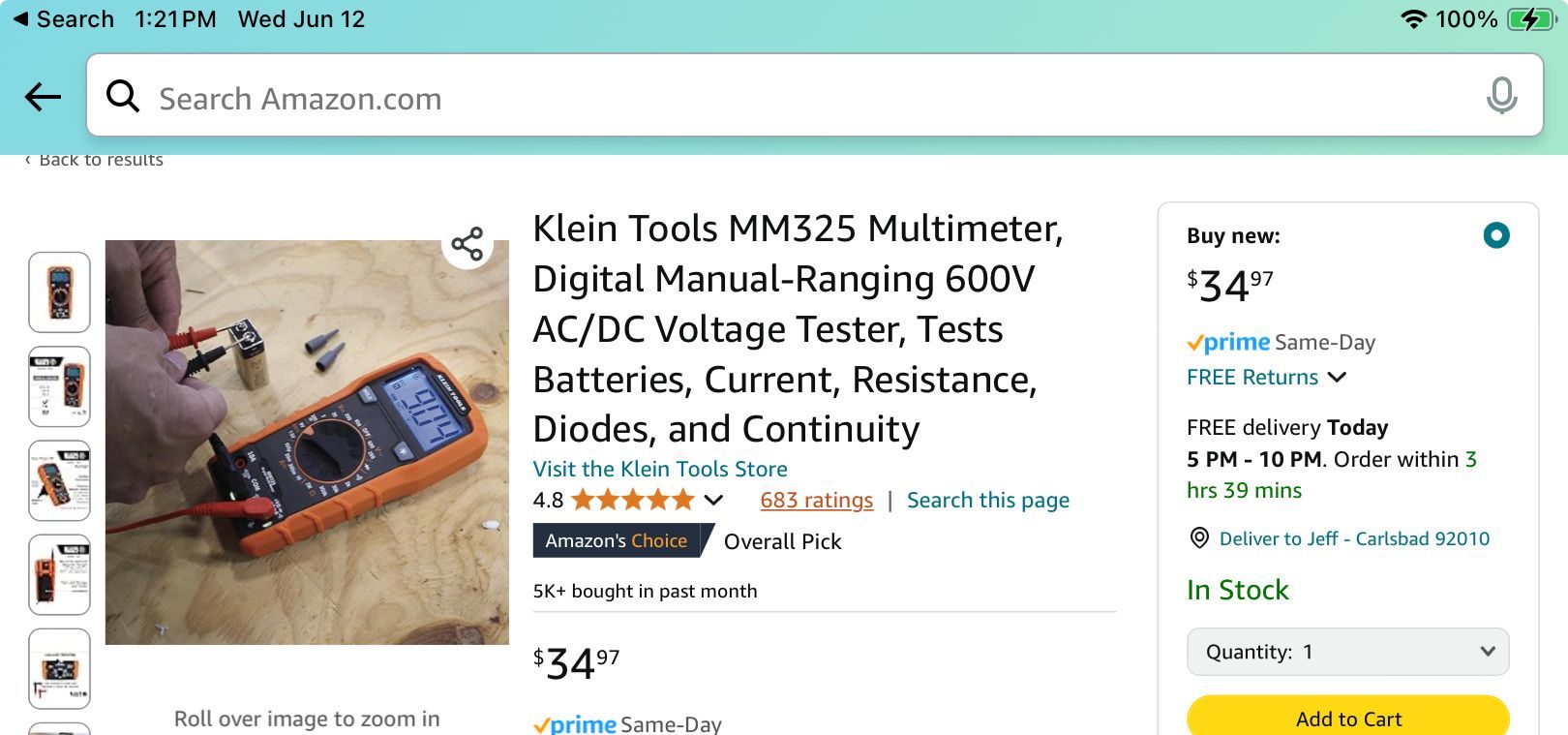Select the first multimeter thumbnail
The width and height of the screenshot is (1568, 735).
60,292
